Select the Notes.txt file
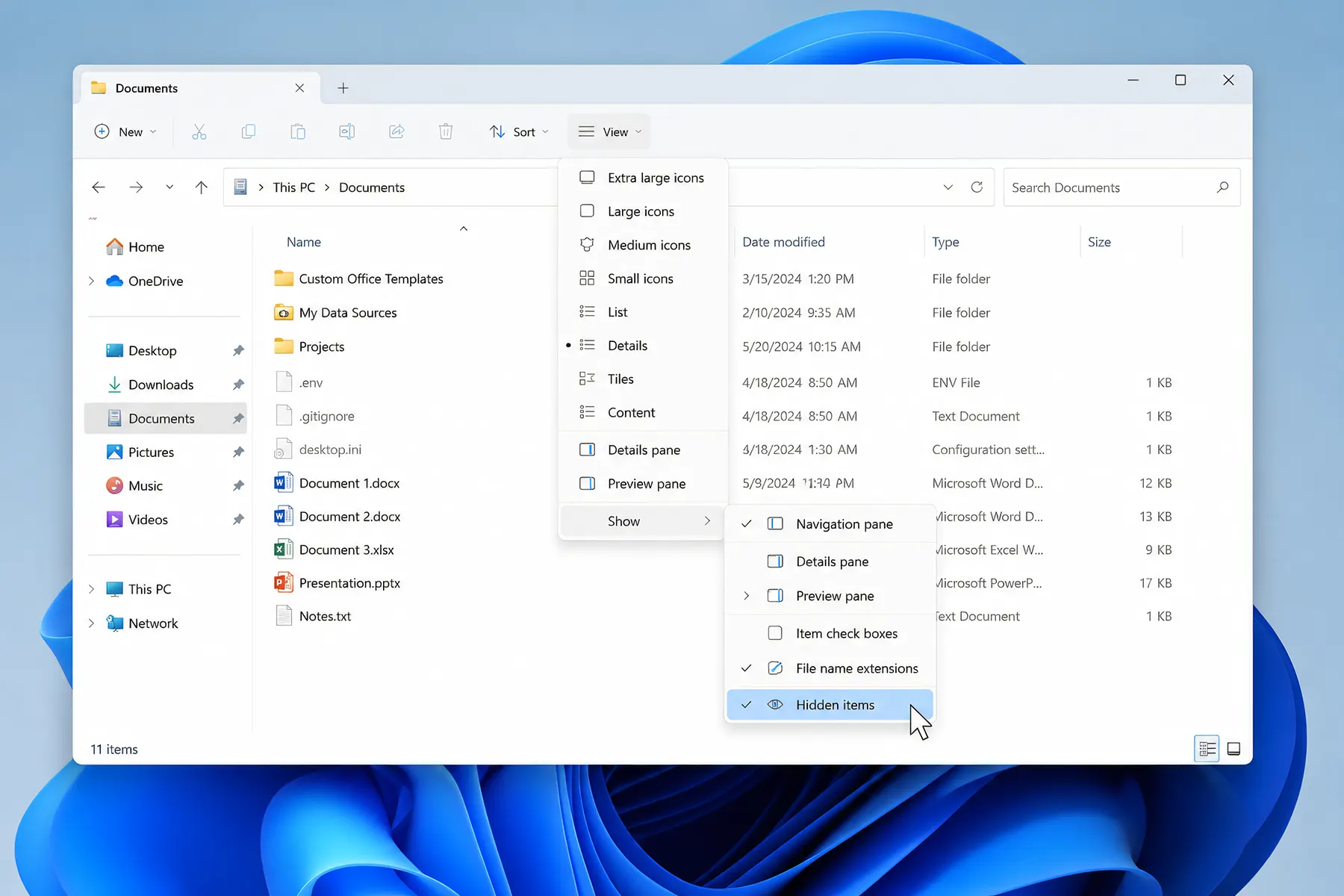Screen dimensions: 1344x896 (x=313, y=616)
